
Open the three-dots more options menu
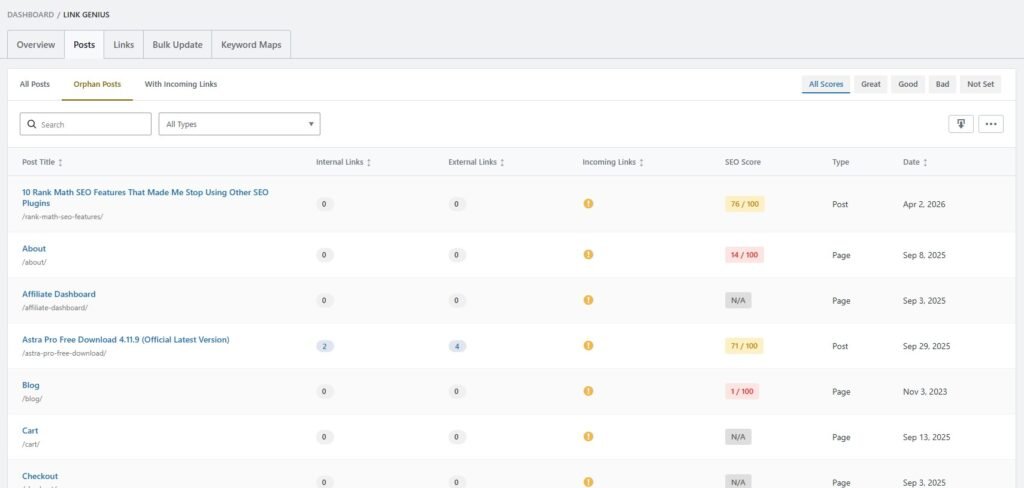[991, 124]
